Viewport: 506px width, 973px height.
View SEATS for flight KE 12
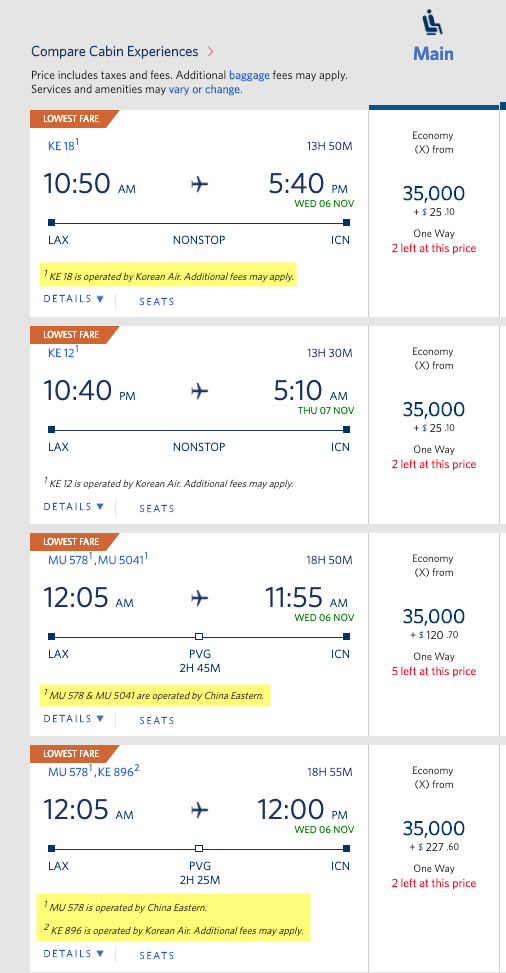pos(156,508)
